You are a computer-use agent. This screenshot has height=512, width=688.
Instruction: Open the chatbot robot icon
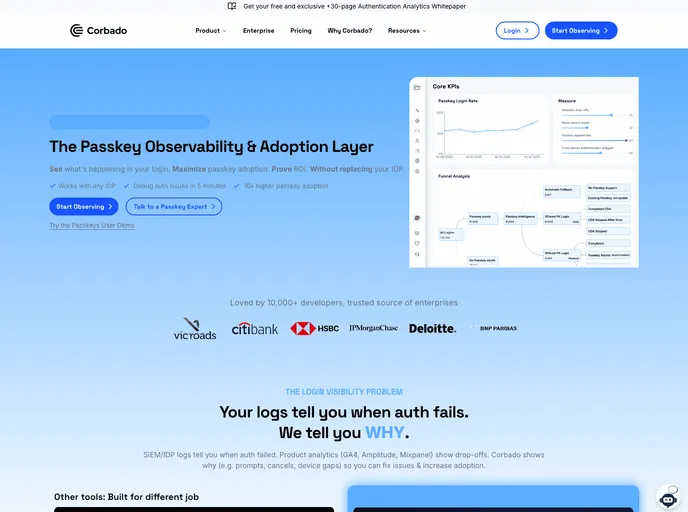coord(668,497)
